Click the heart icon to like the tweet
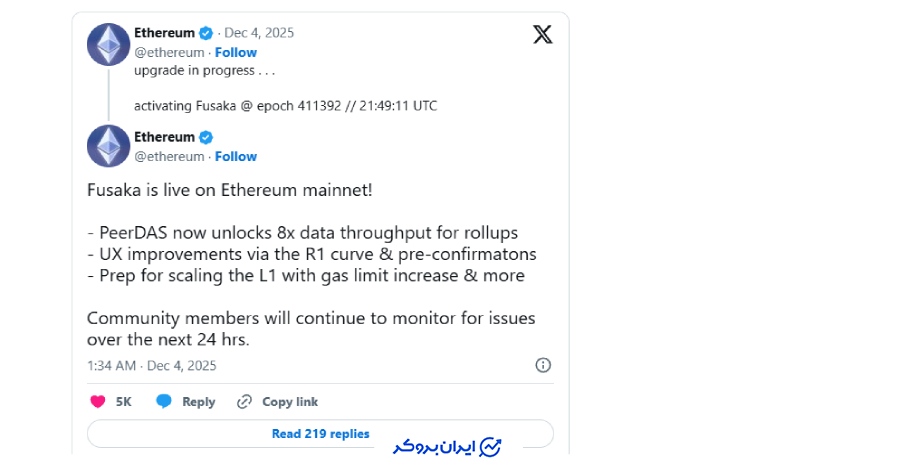 tap(98, 401)
